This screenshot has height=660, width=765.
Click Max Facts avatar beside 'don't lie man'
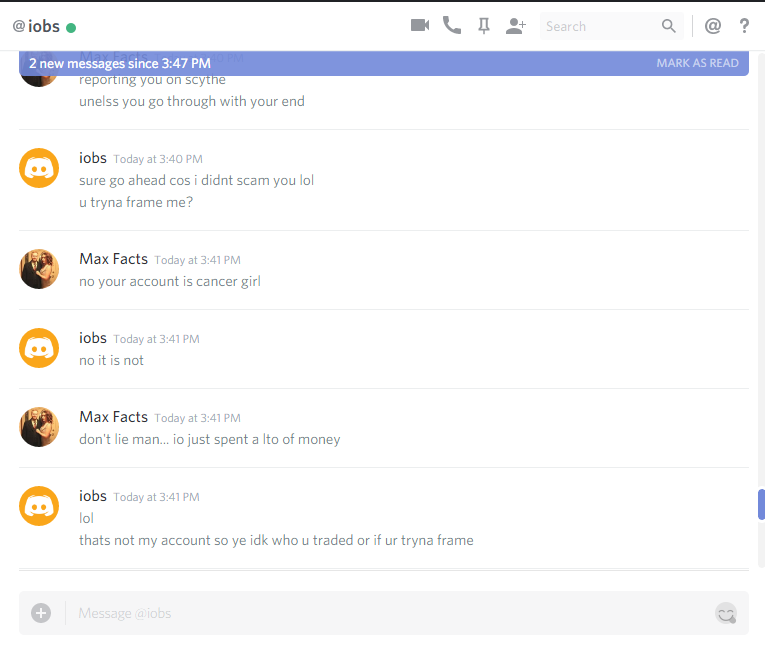click(39, 427)
